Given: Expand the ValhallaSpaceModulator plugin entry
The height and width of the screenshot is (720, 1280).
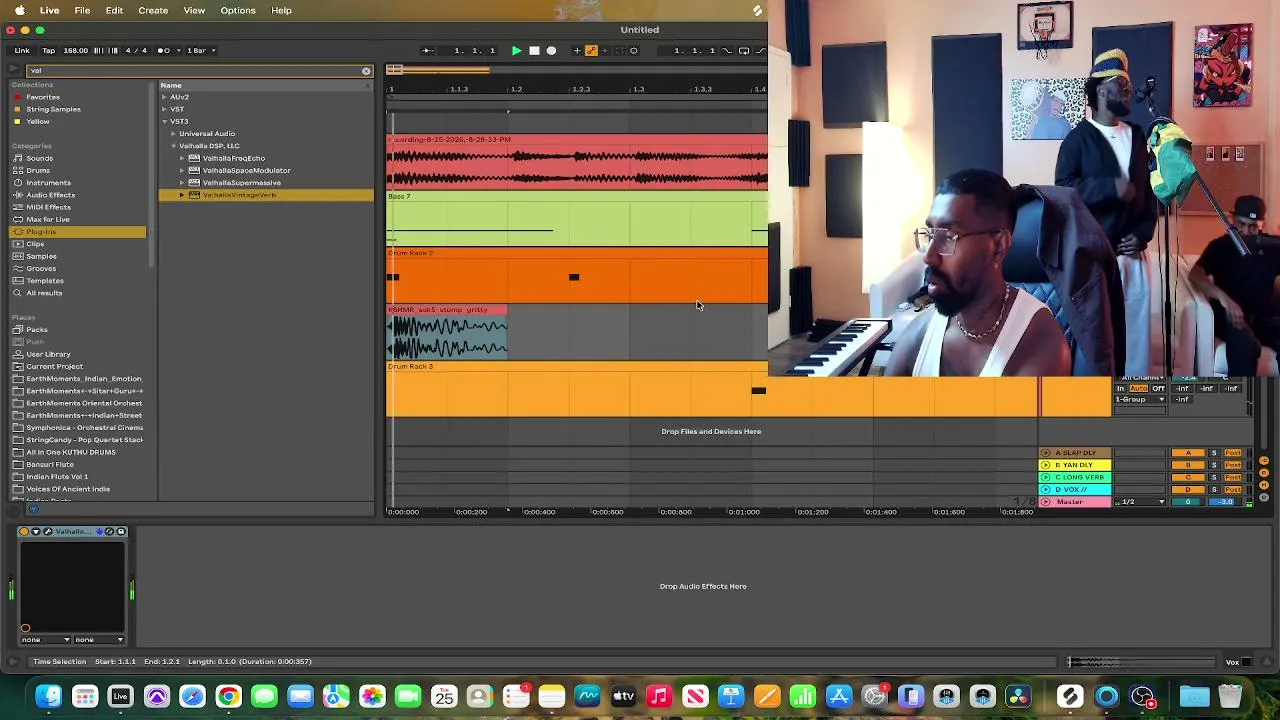Looking at the screenshot, I should pos(182,170).
